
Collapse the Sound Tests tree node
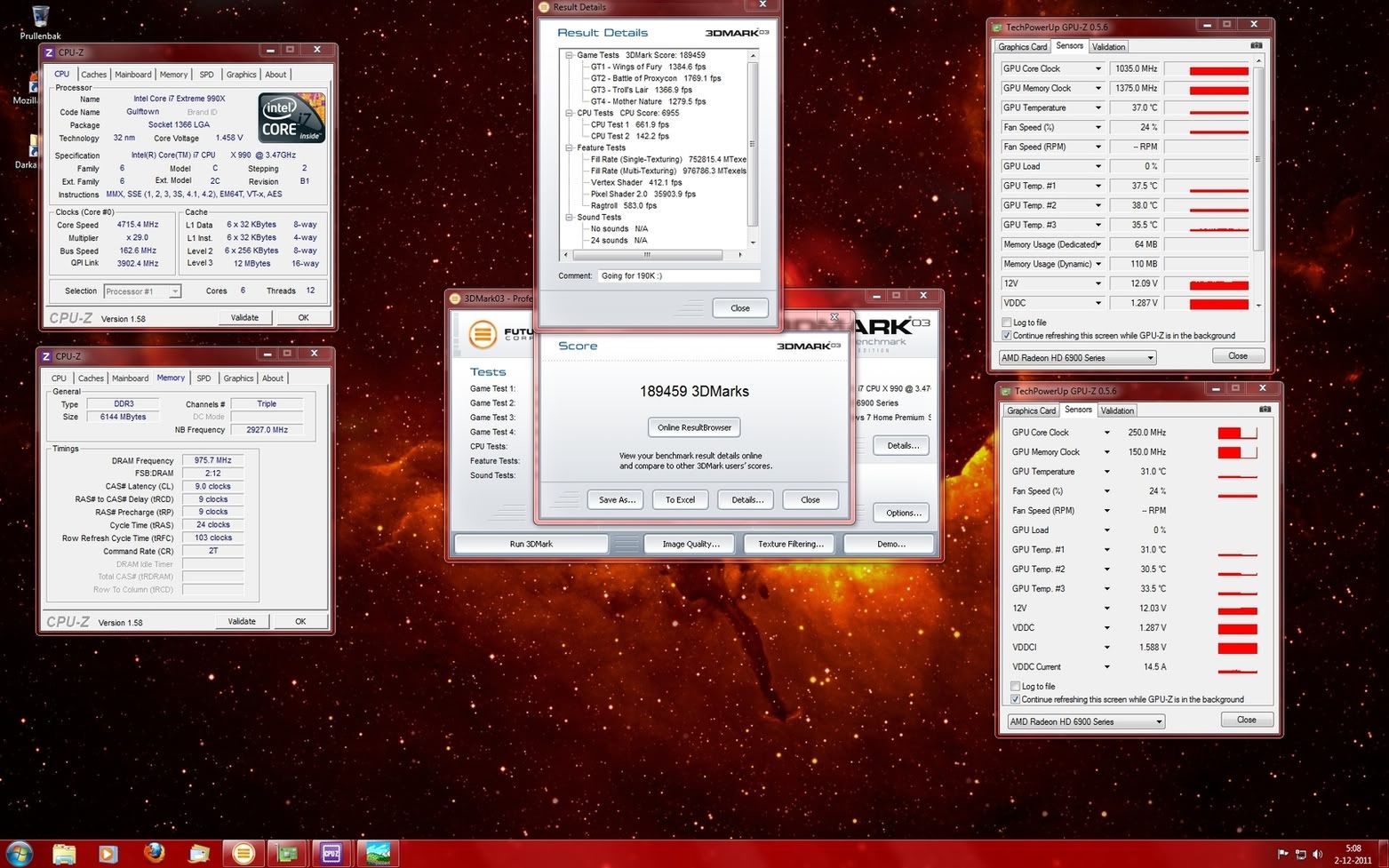569,217
